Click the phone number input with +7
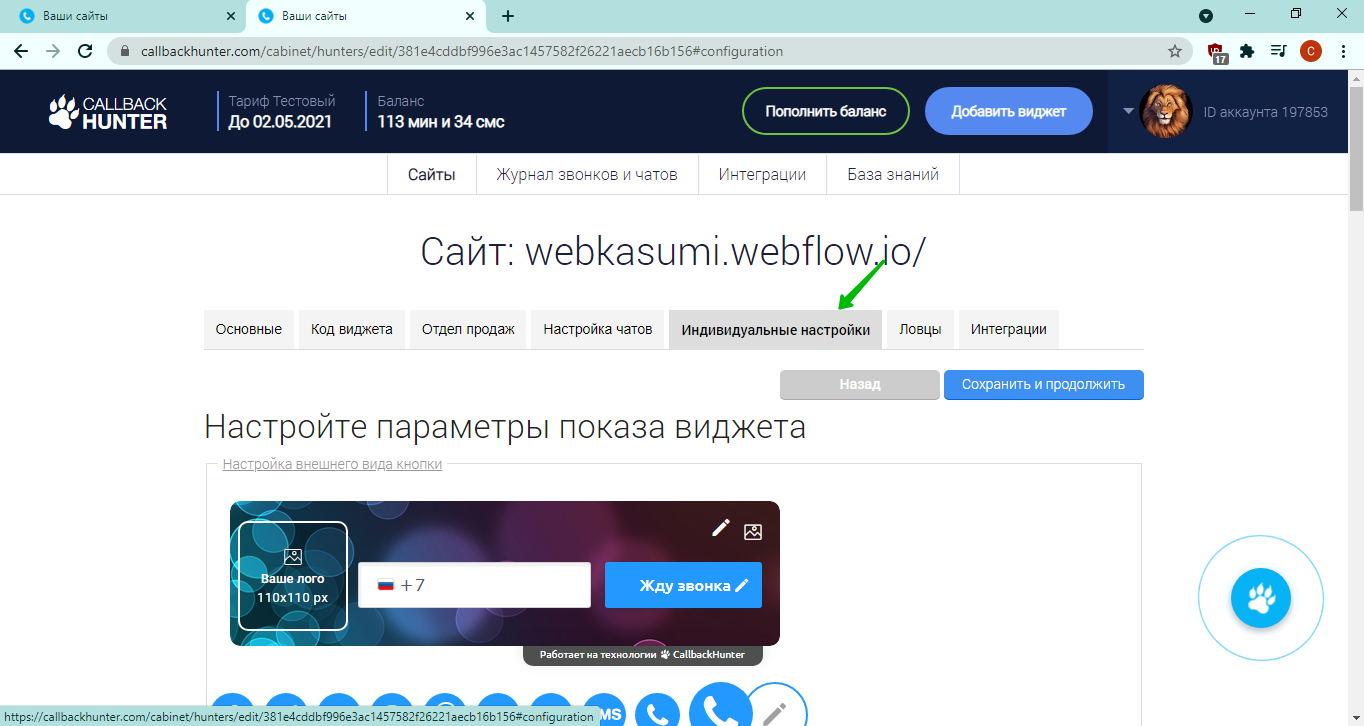The image size is (1364, 726). pyautogui.click(x=475, y=585)
